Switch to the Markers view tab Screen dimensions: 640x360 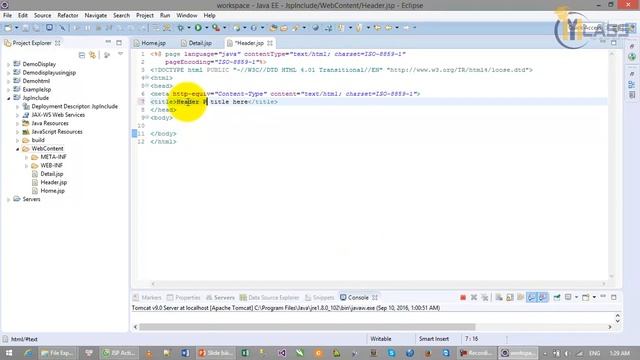[x=147, y=298]
